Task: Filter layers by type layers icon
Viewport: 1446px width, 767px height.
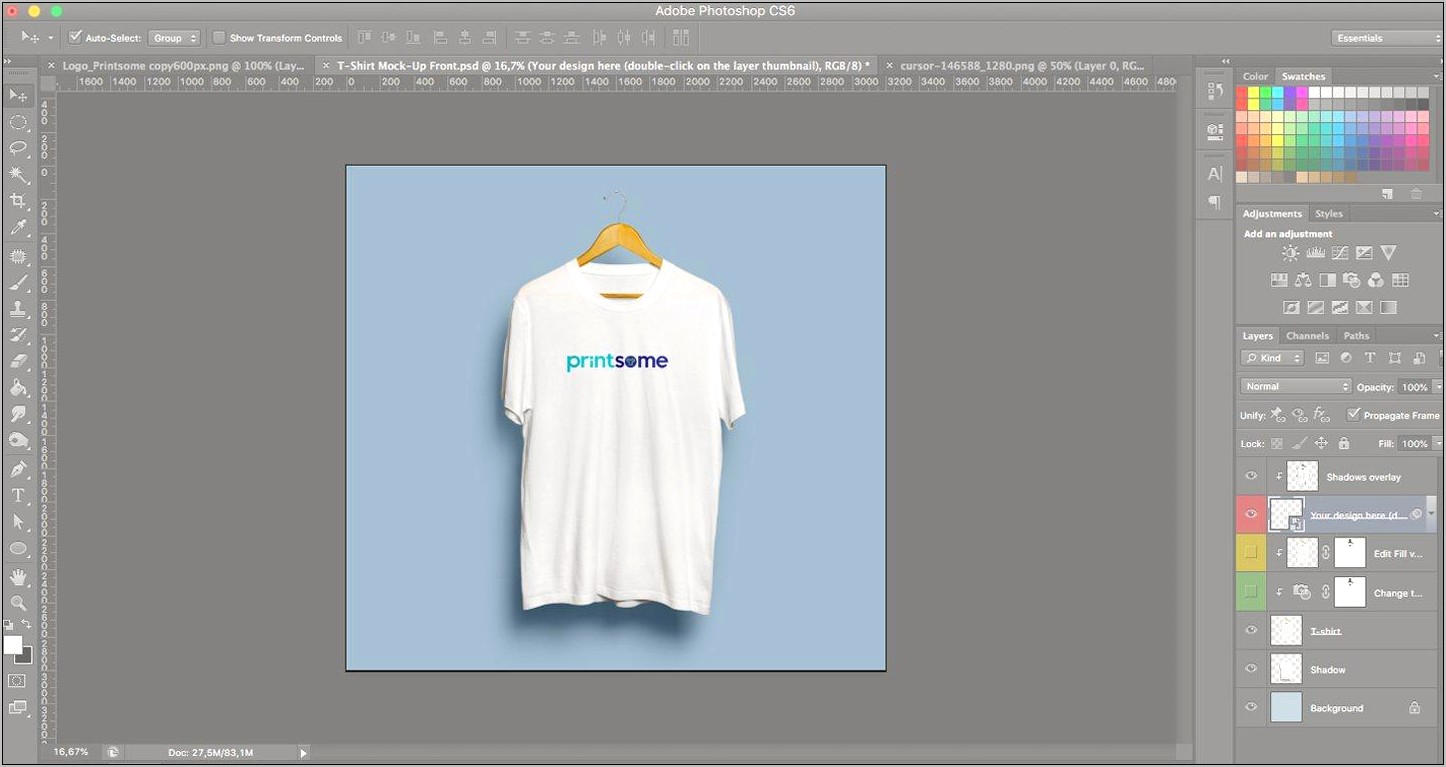Action: (x=1370, y=358)
